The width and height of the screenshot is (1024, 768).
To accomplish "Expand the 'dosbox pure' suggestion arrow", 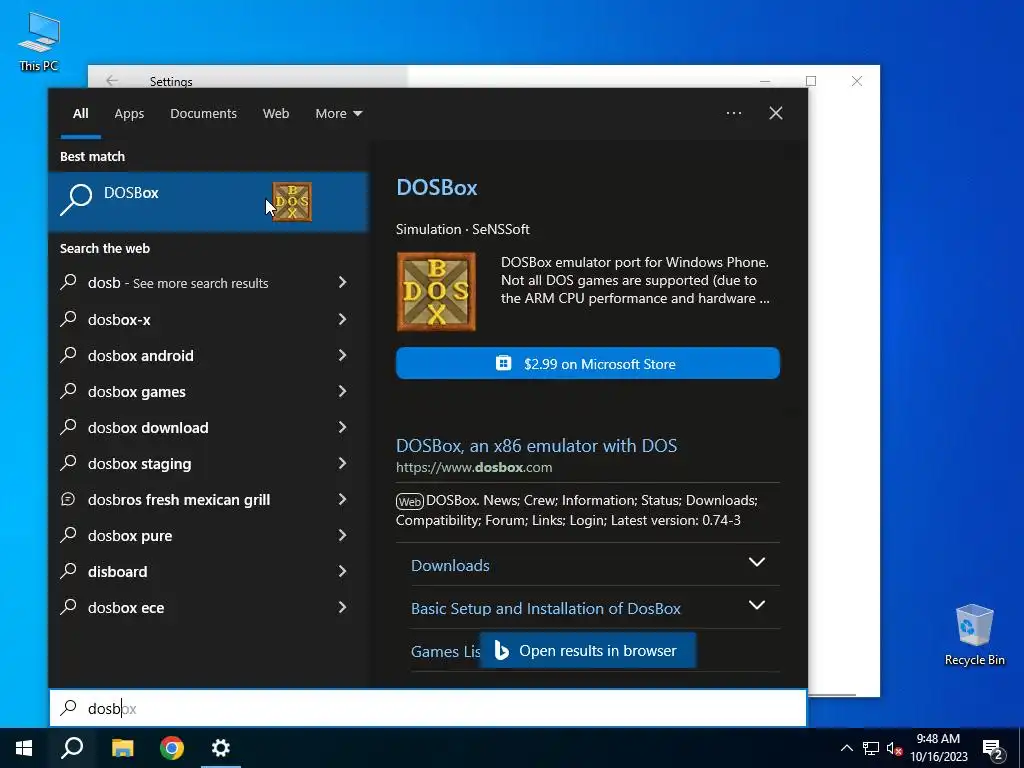I will click(342, 535).
